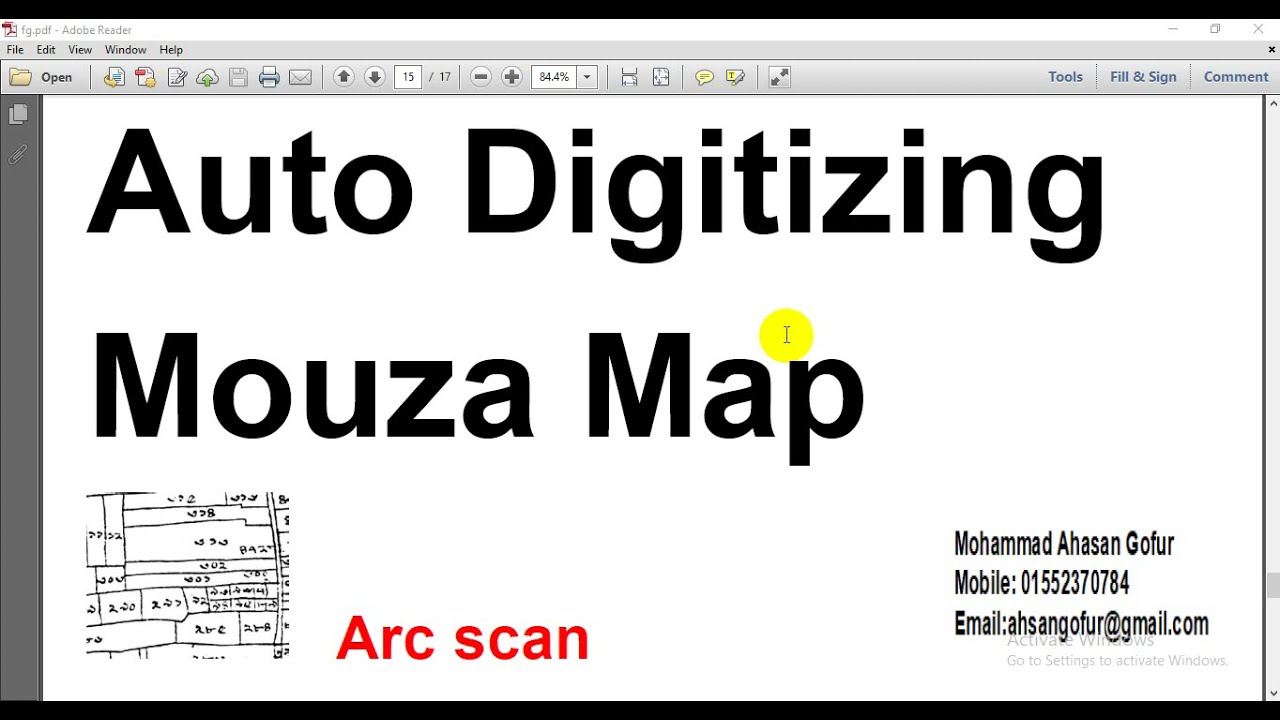This screenshot has height=720, width=1280.
Task: Open the Tools pane
Action: coord(1065,77)
